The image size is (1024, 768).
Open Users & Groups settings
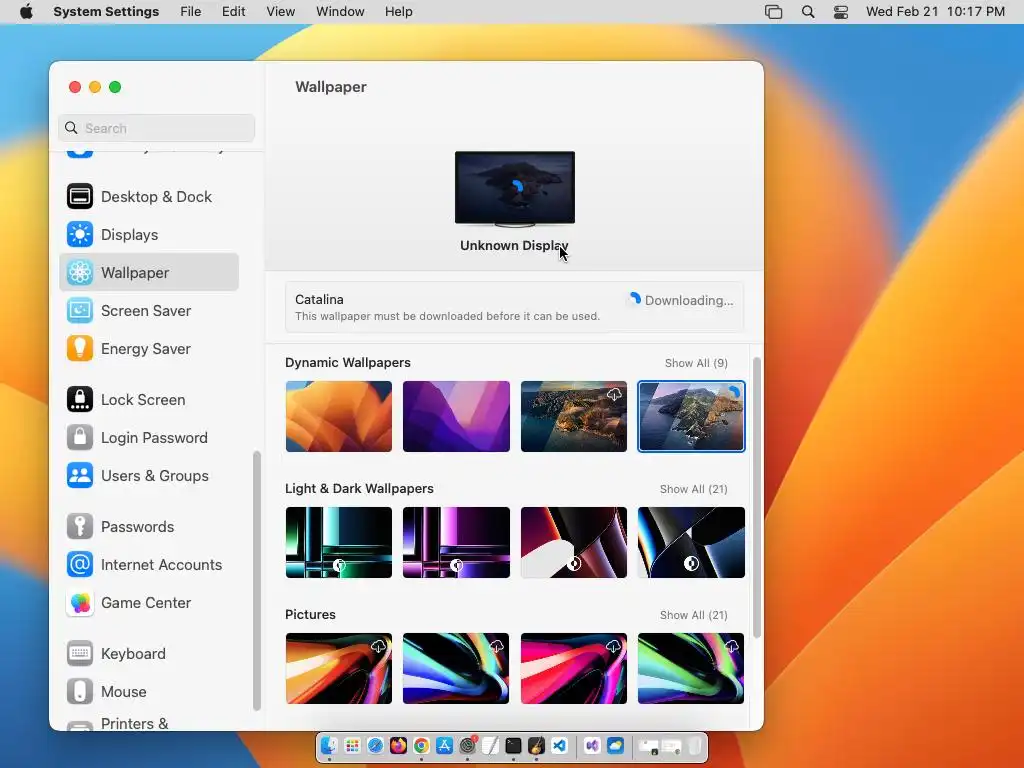pos(149,475)
